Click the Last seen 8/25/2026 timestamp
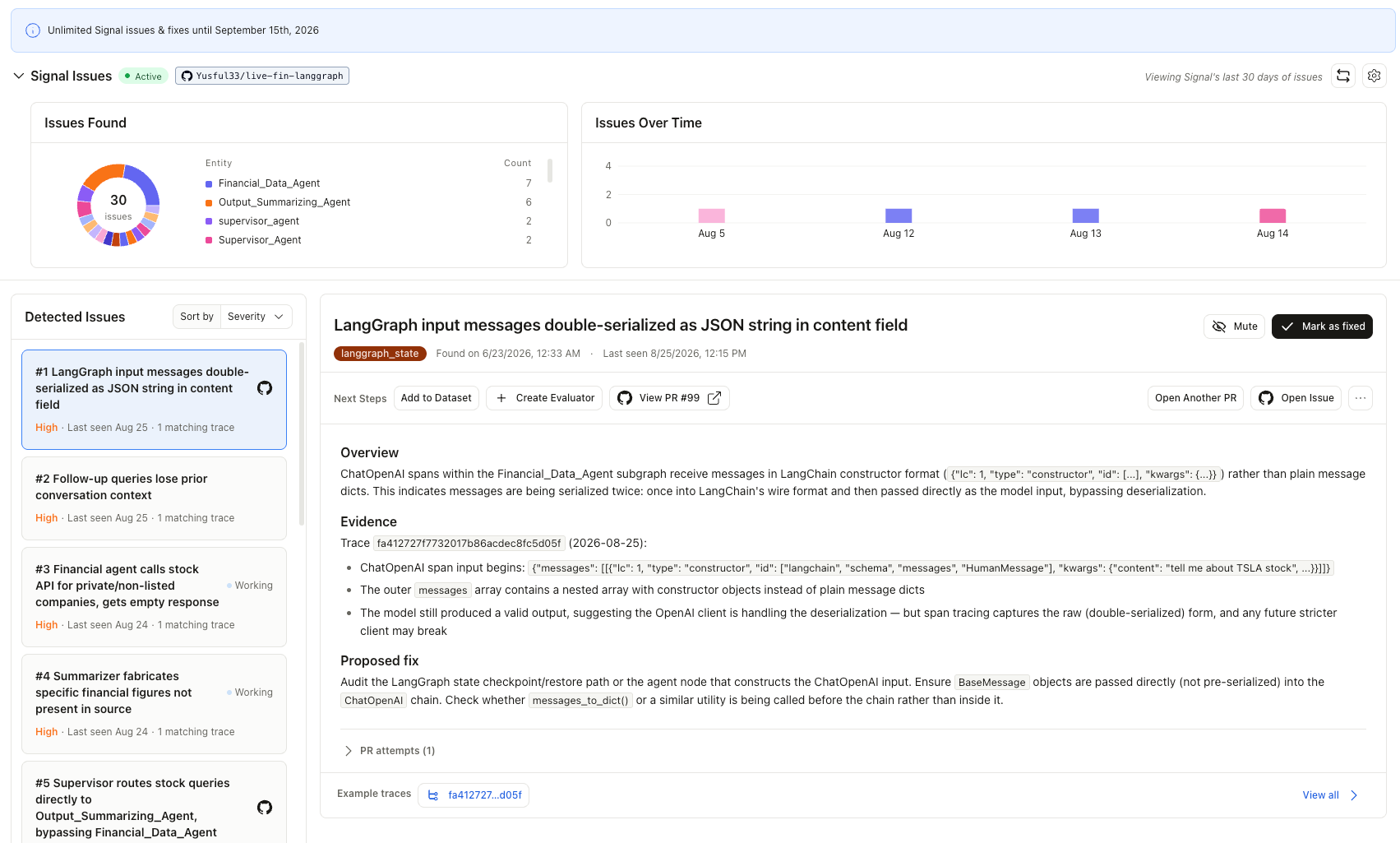Screen dimensions: 1400x843 [674, 354]
